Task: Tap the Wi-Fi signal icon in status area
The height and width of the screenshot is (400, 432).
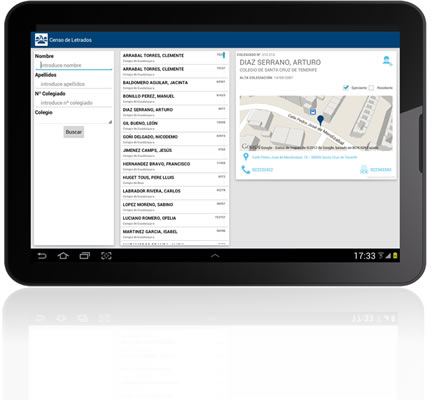Action: tap(381, 256)
